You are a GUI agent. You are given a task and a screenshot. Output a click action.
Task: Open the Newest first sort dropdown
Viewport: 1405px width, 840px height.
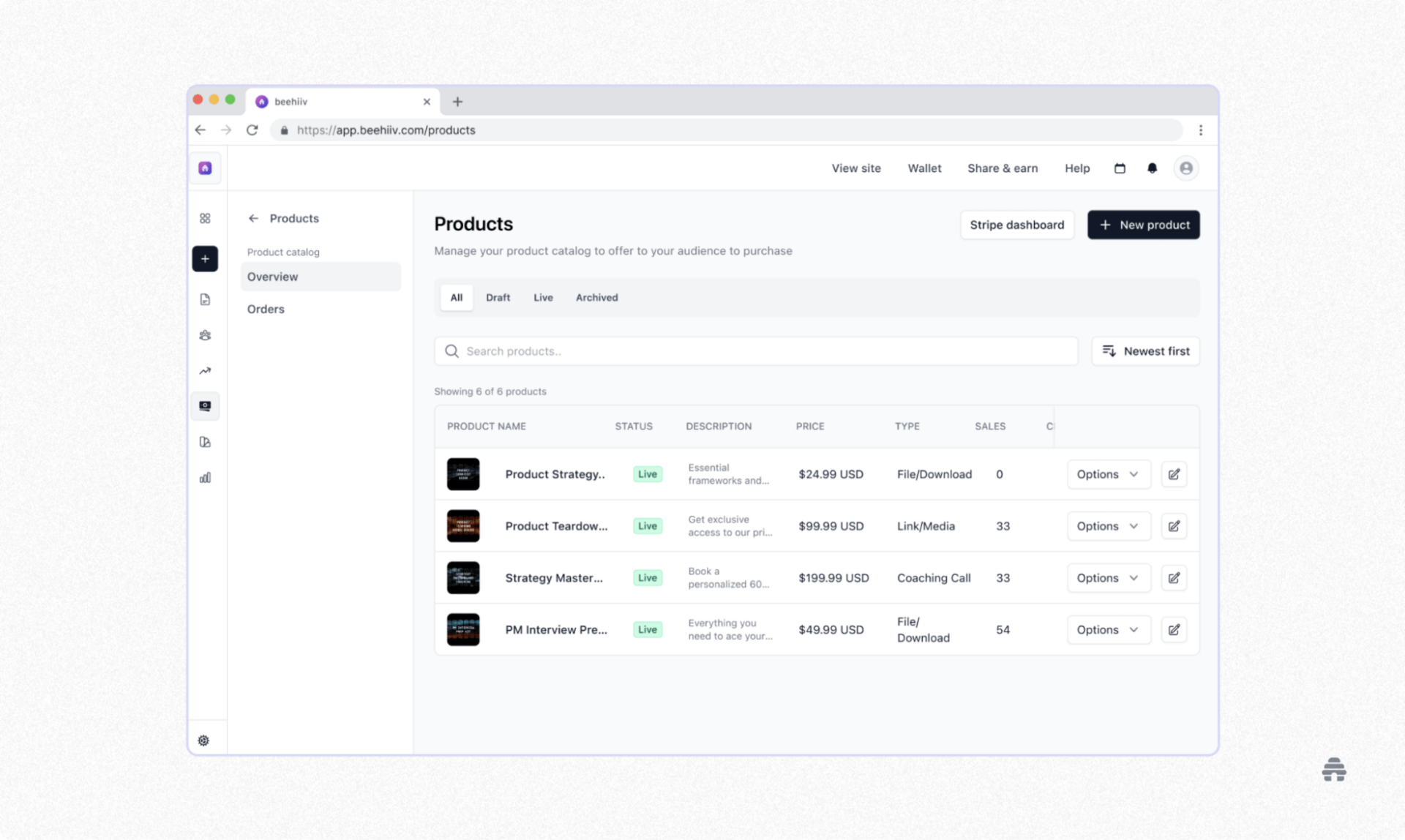point(1145,351)
